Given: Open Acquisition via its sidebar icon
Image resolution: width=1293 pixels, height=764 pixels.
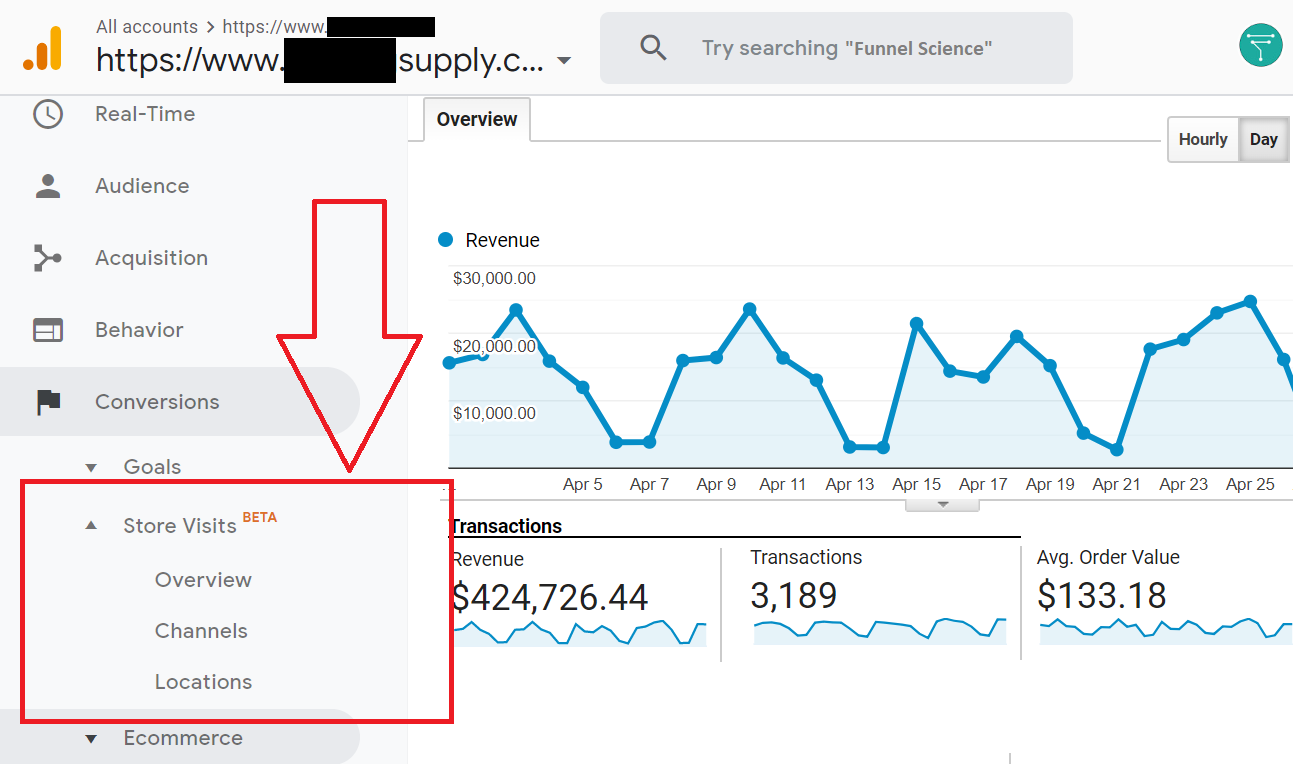Looking at the screenshot, I should 47,257.
